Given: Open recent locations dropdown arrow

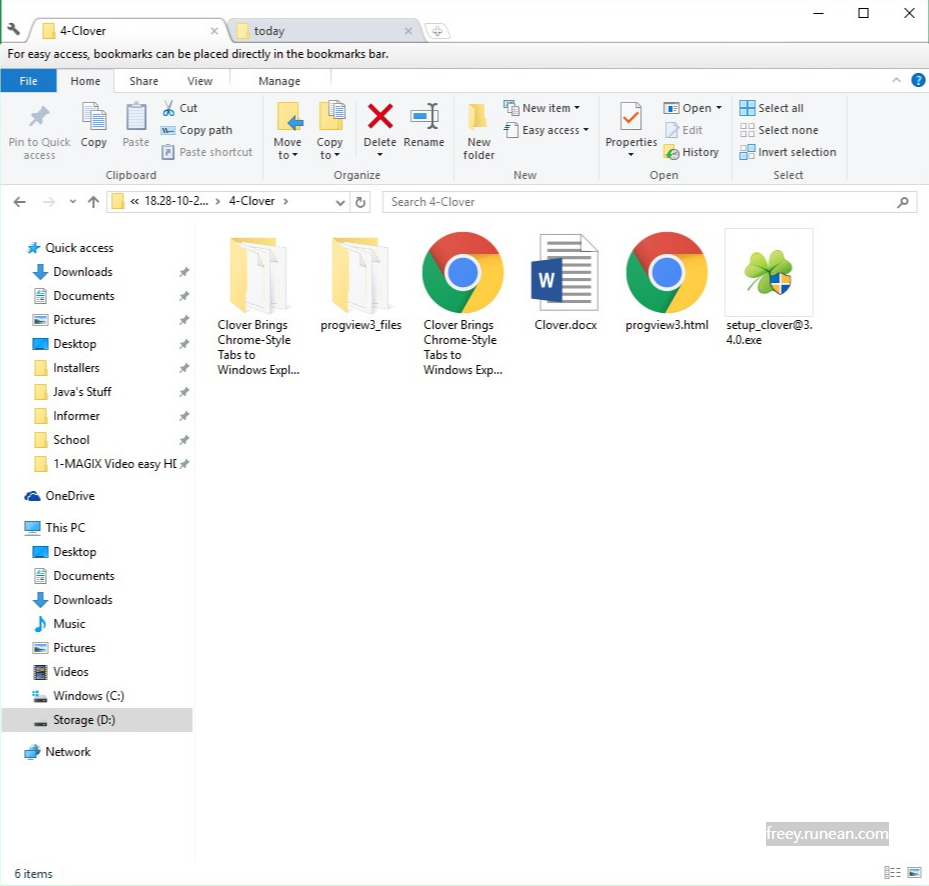Looking at the screenshot, I should [x=72, y=202].
